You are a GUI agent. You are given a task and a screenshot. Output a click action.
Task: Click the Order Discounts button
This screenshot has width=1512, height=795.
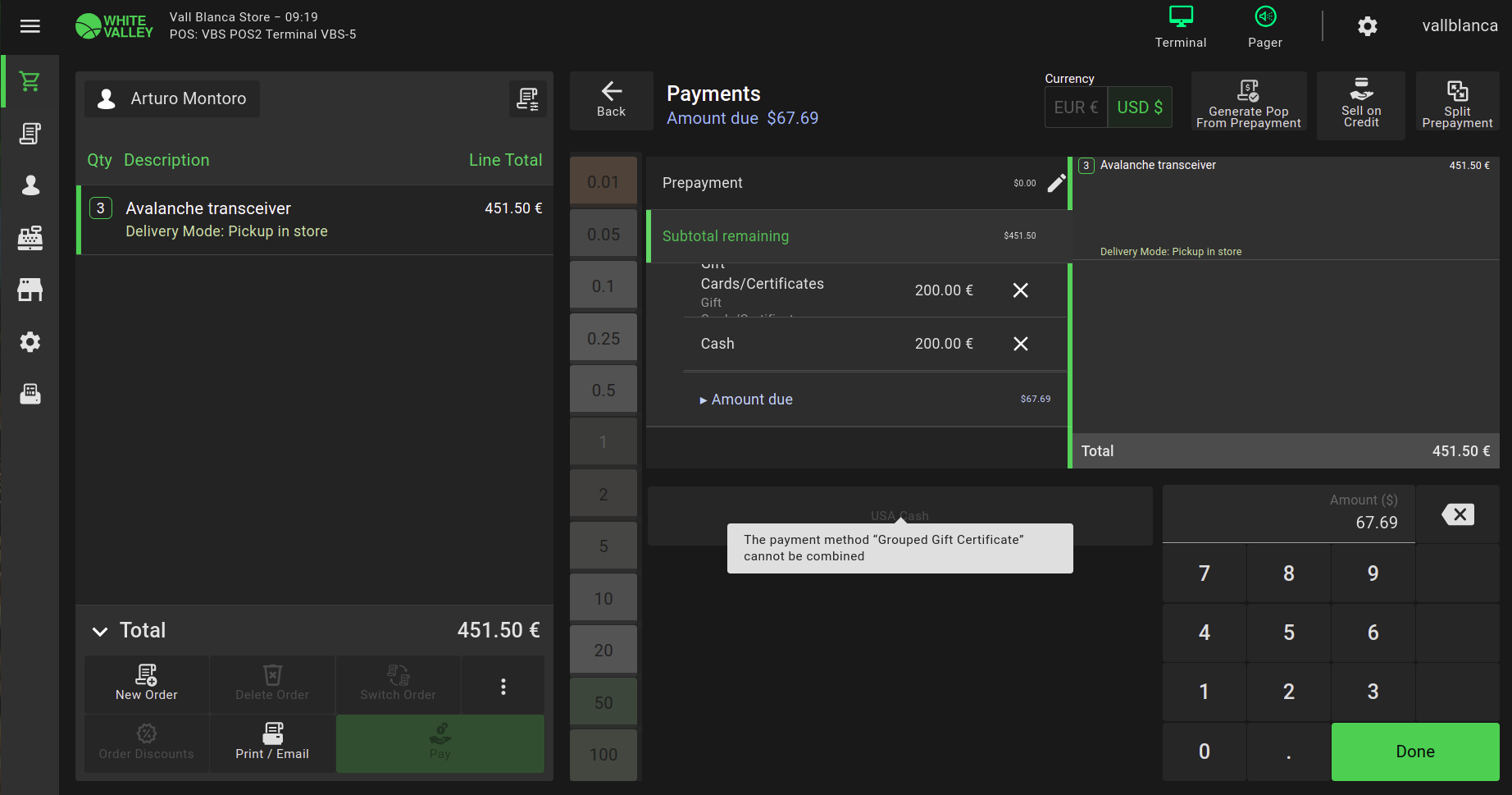(147, 743)
